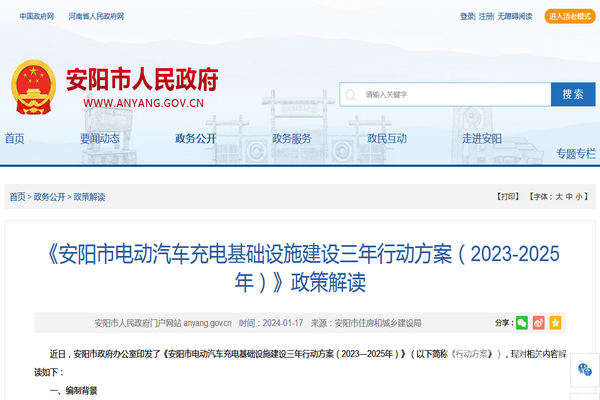Enter elderly-friendly mode via 进入适老模式
This screenshot has width=600, height=400.
point(570,17)
